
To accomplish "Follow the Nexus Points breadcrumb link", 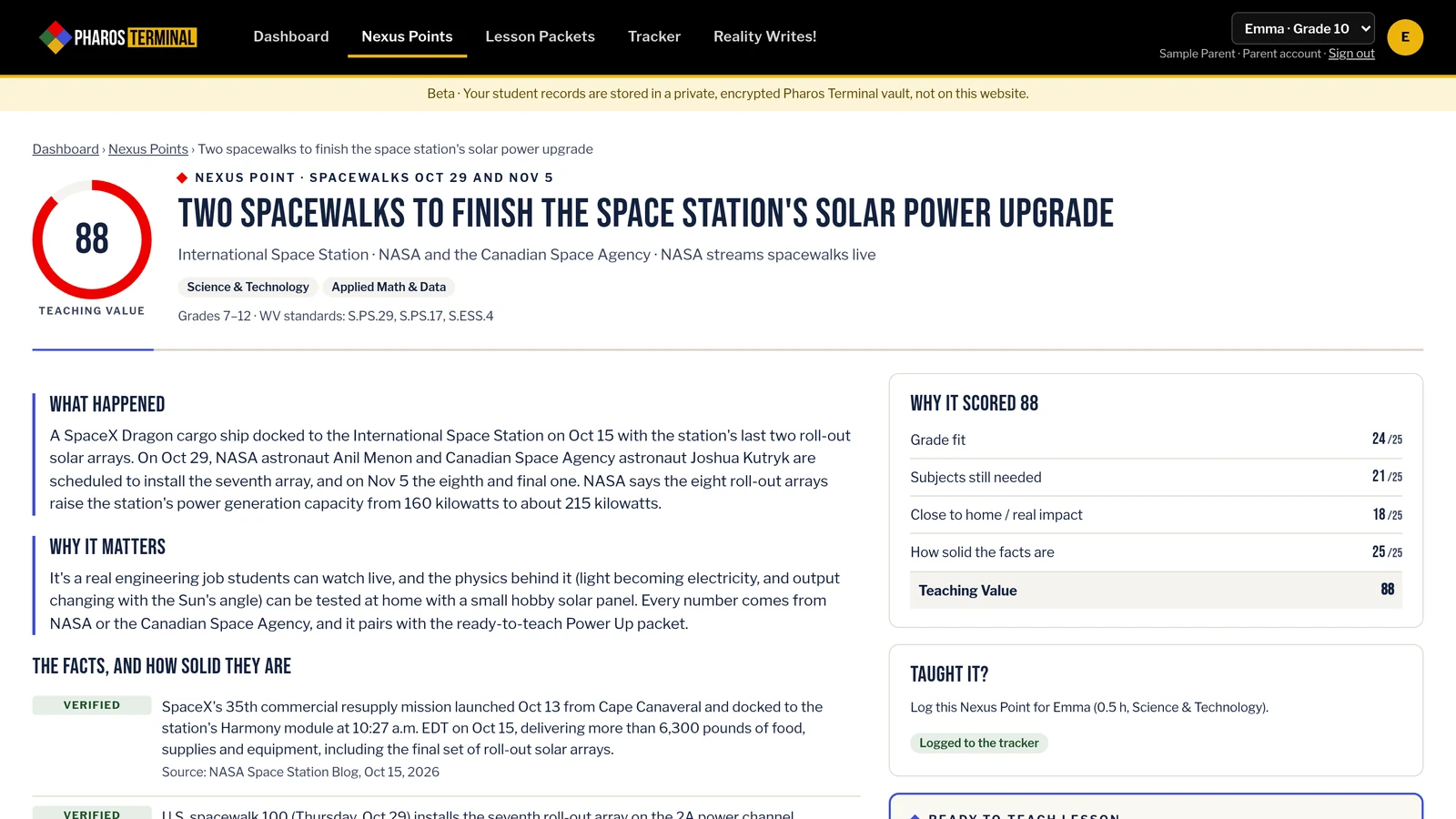I will (148, 149).
